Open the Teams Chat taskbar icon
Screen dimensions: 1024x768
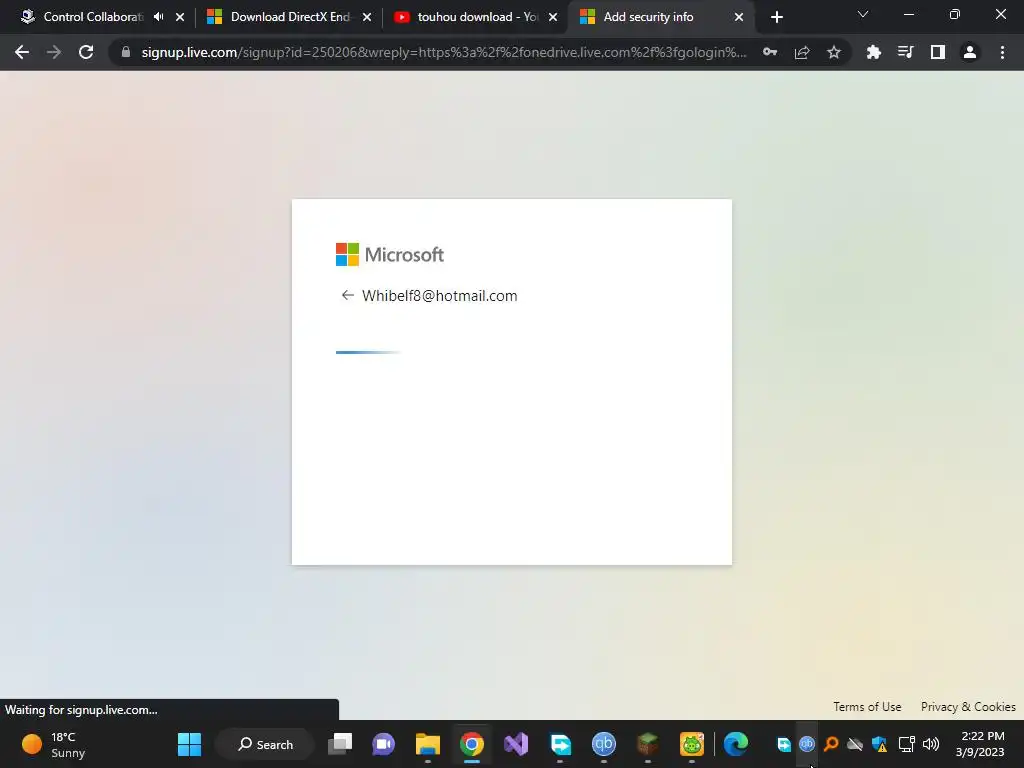pos(384,744)
